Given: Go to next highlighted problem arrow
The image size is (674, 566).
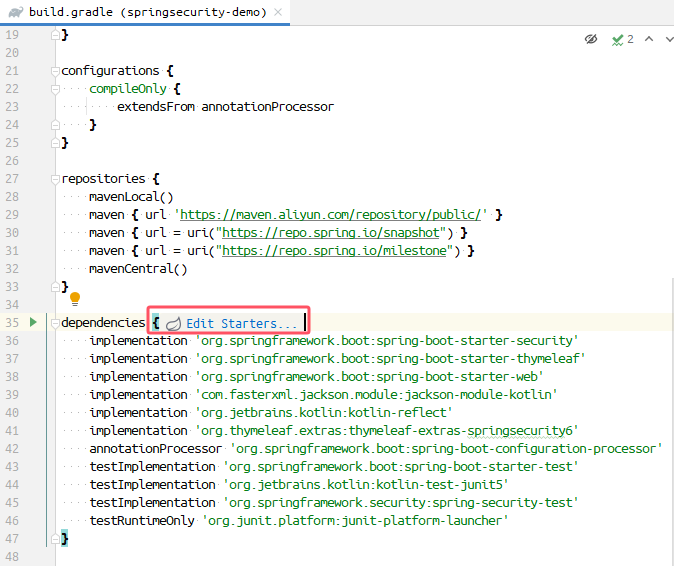Looking at the screenshot, I should click(x=669, y=39).
